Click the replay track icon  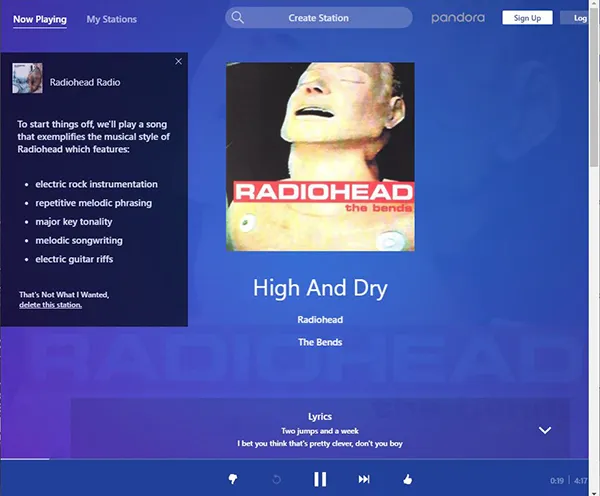pos(276,479)
